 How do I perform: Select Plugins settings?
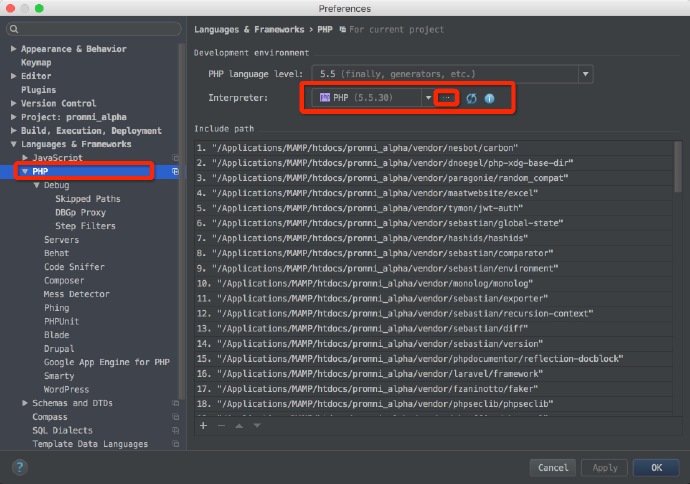(39, 90)
